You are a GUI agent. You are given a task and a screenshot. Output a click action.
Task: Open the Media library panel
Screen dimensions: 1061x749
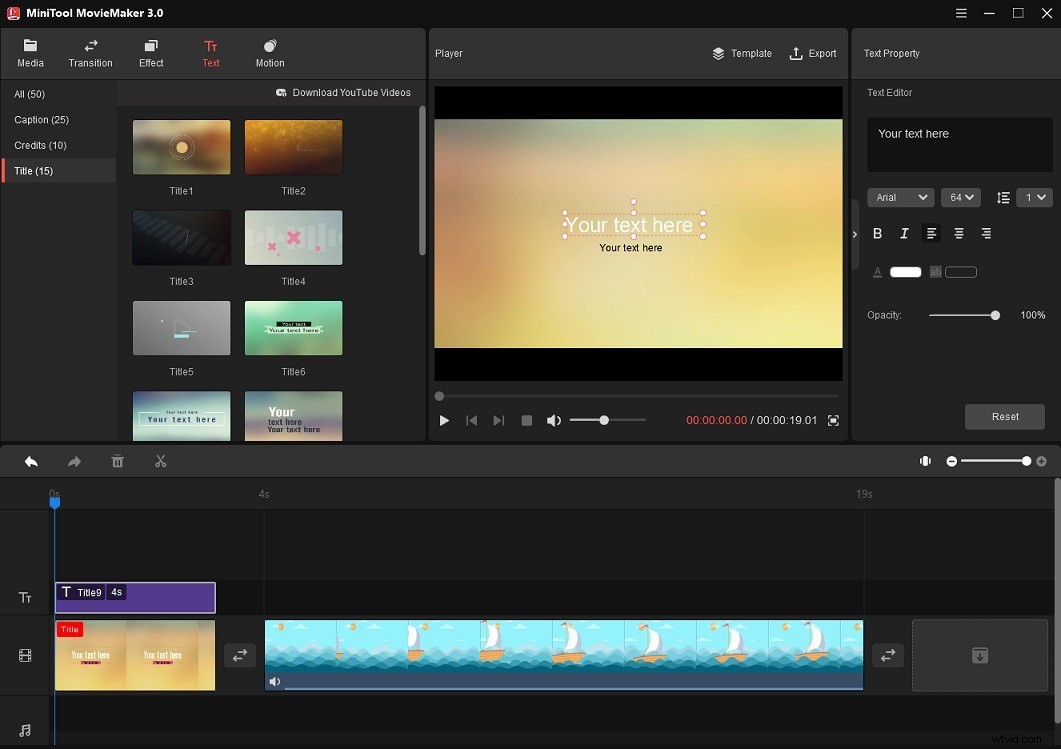(x=30, y=52)
